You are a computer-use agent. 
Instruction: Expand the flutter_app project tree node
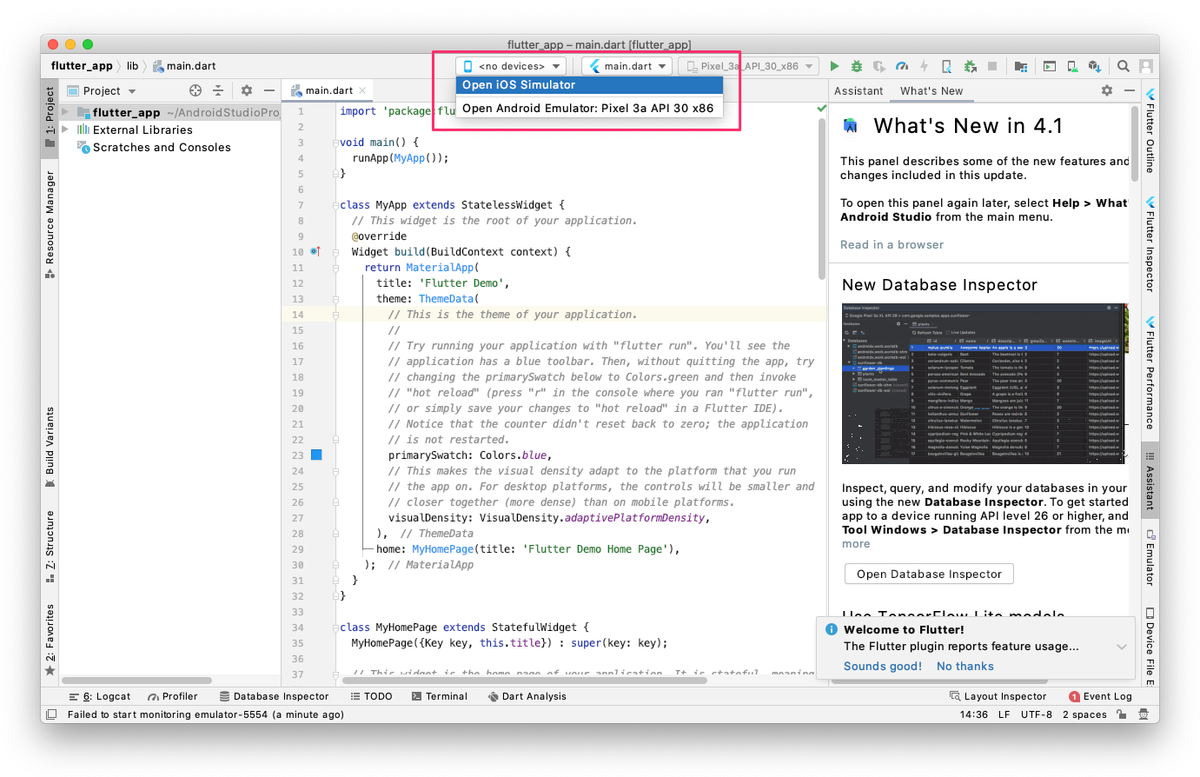point(66,113)
